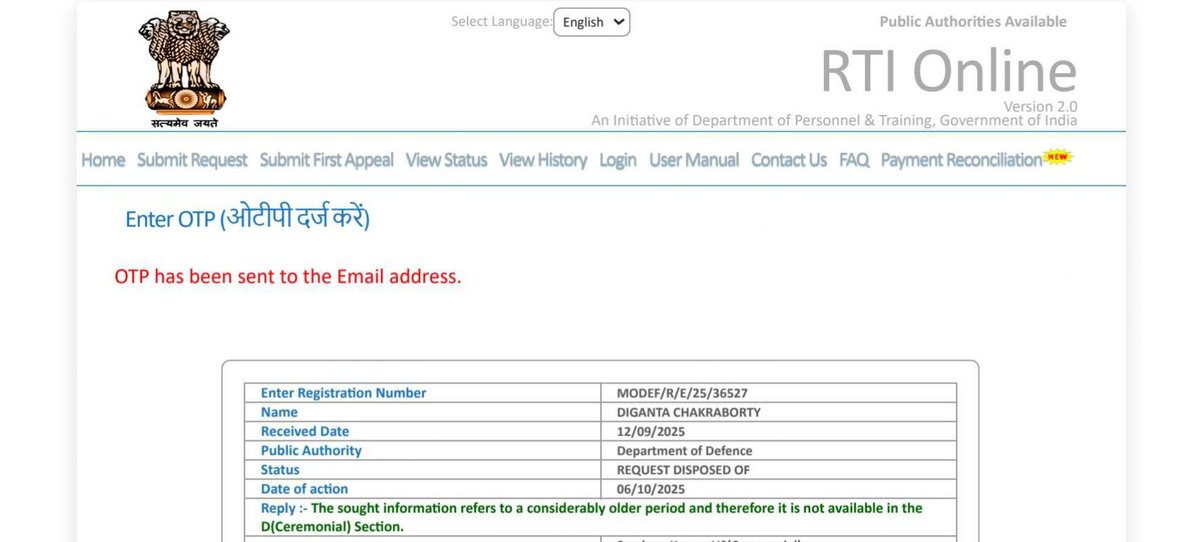Image resolution: width=1200 pixels, height=542 pixels.
Task: Click REQUEST DISPOSED OF status value
Action: click(683, 469)
